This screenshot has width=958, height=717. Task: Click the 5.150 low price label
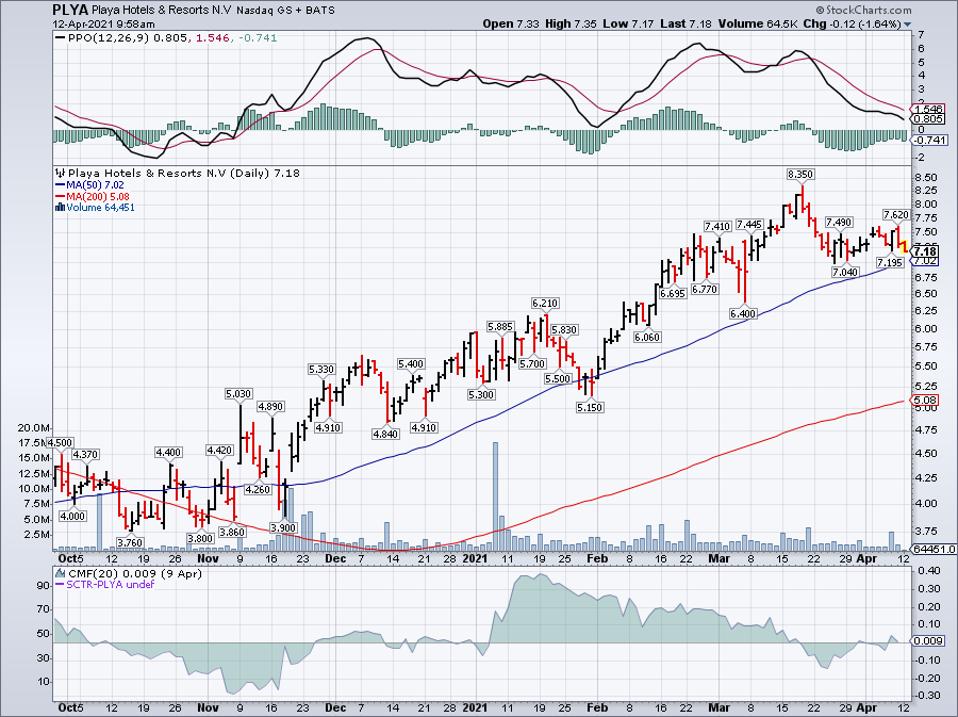point(590,407)
